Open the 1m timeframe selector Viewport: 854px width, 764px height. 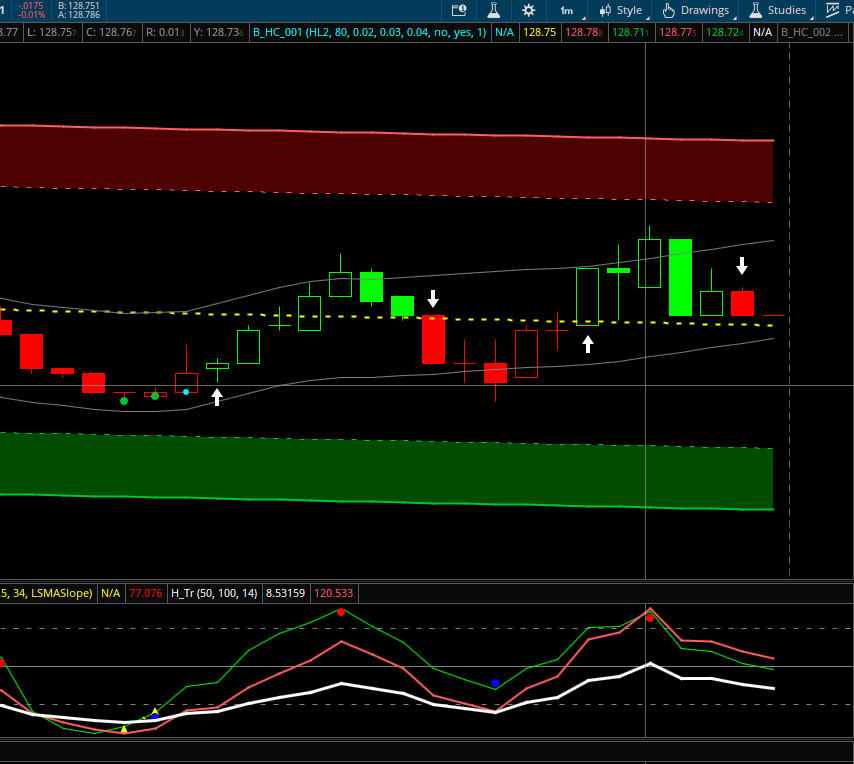pos(566,10)
